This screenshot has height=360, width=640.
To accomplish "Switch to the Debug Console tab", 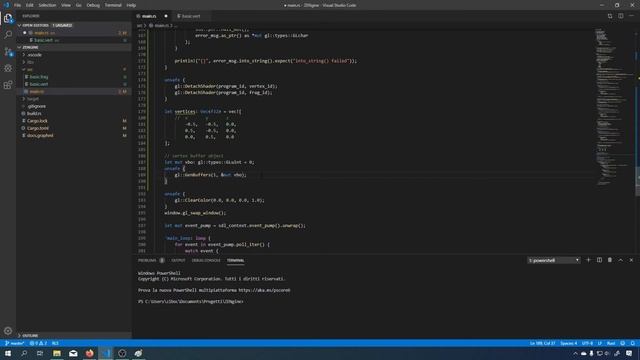I will (206, 260).
